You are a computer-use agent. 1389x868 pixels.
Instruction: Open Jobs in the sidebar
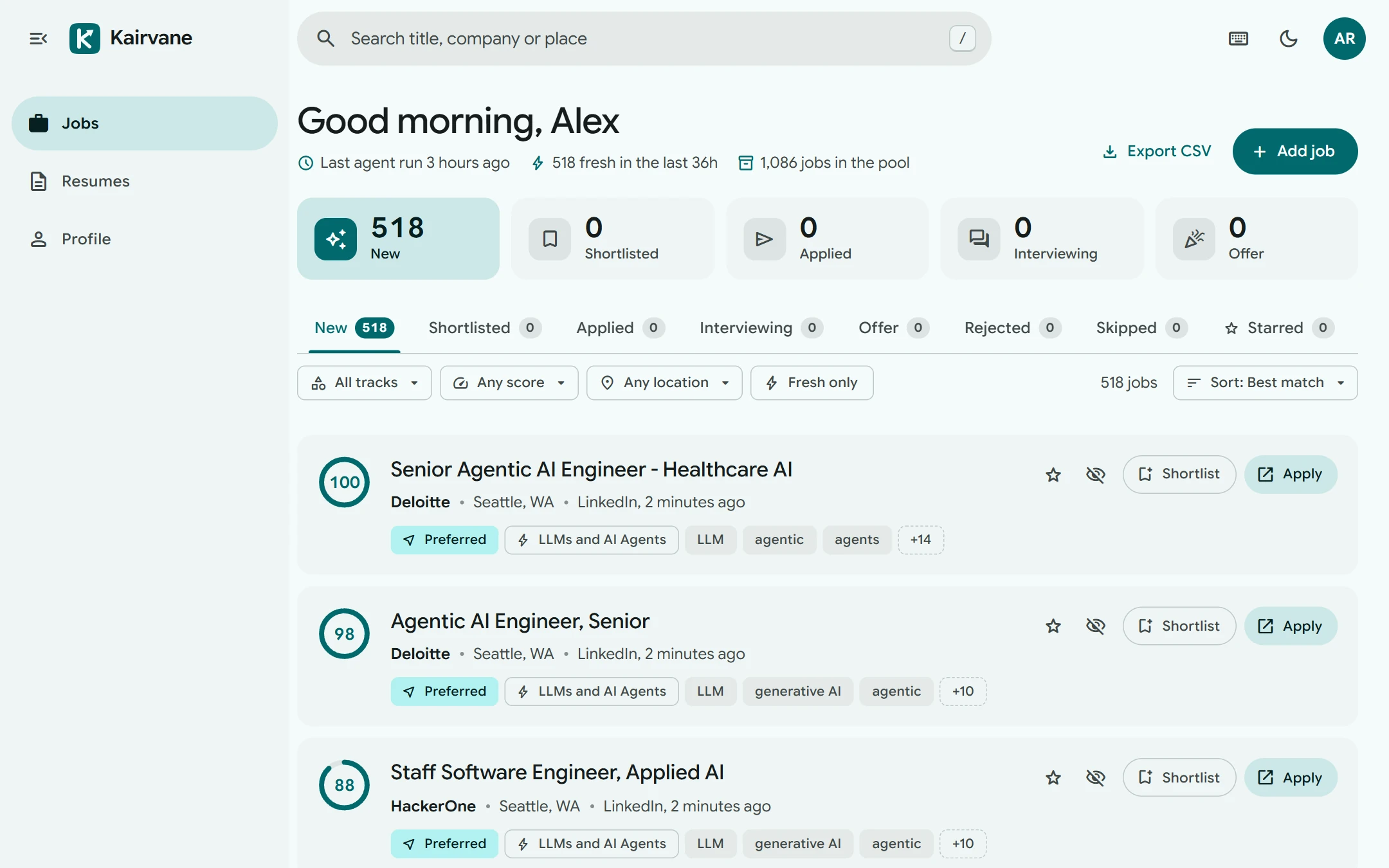(145, 123)
